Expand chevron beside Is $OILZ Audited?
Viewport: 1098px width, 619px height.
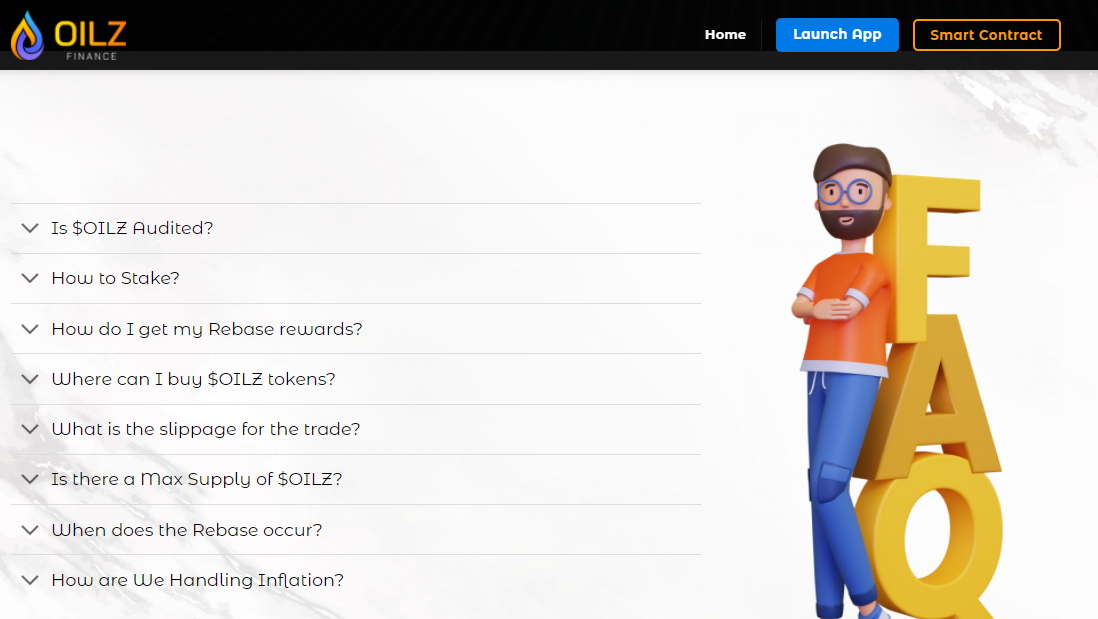[x=29, y=228]
